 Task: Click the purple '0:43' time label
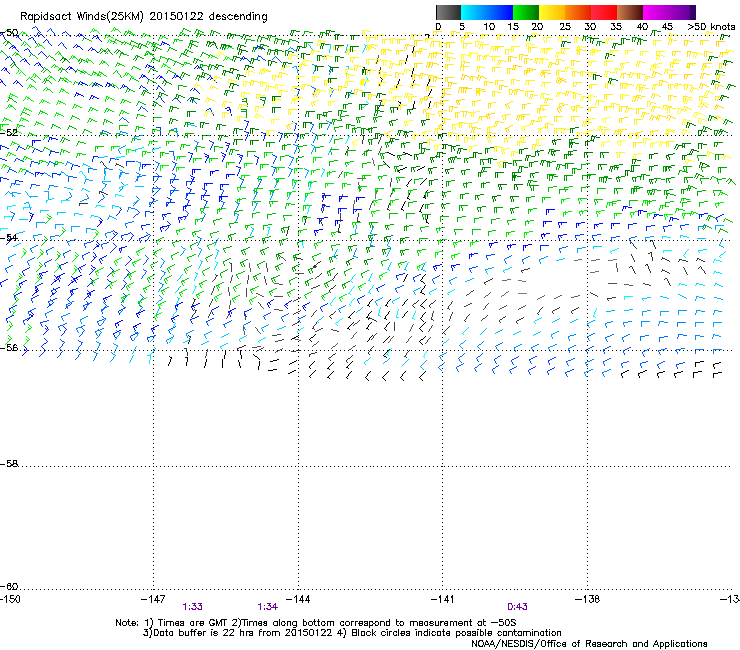[x=517, y=607]
